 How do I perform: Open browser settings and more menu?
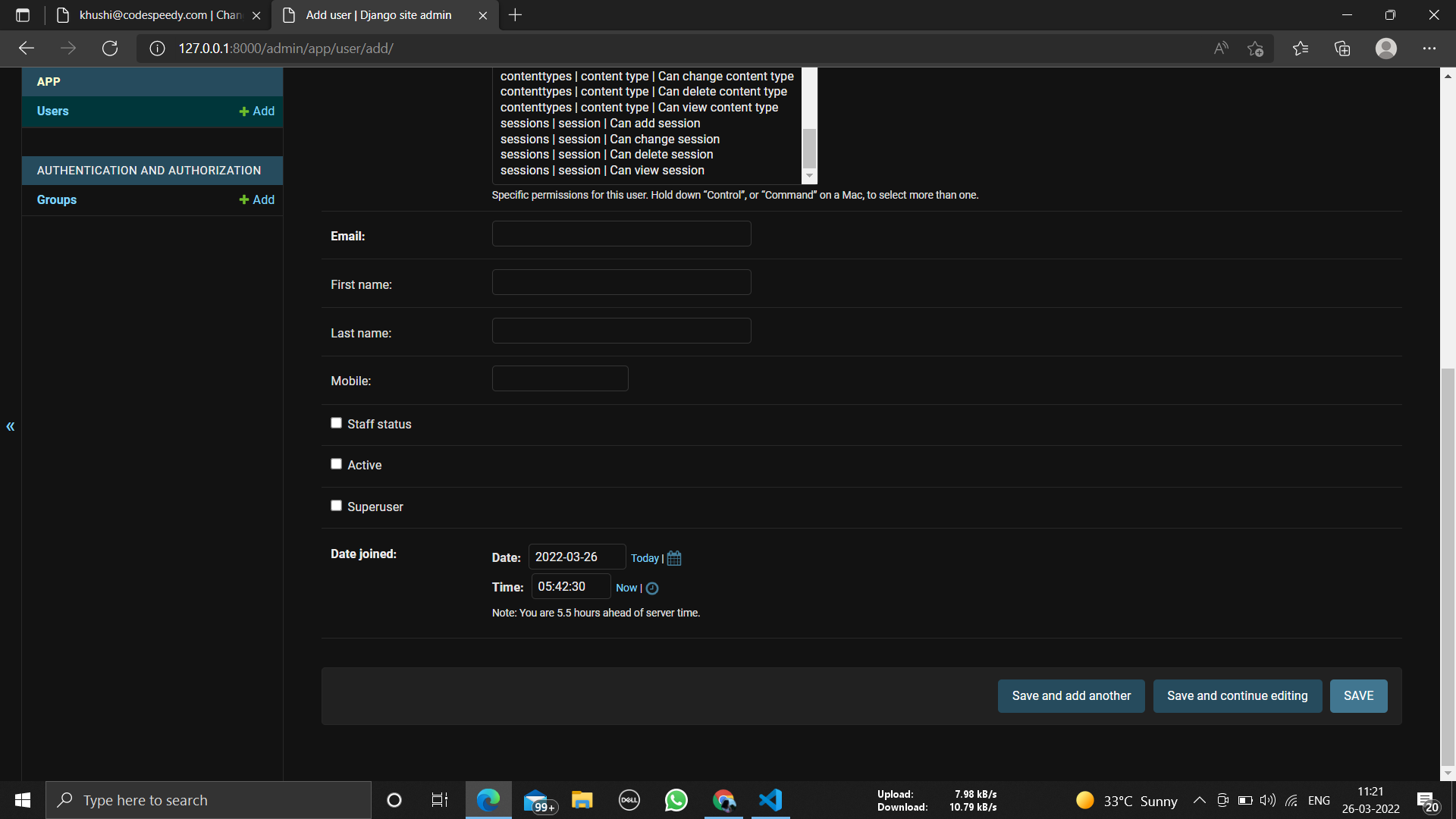point(1429,49)
